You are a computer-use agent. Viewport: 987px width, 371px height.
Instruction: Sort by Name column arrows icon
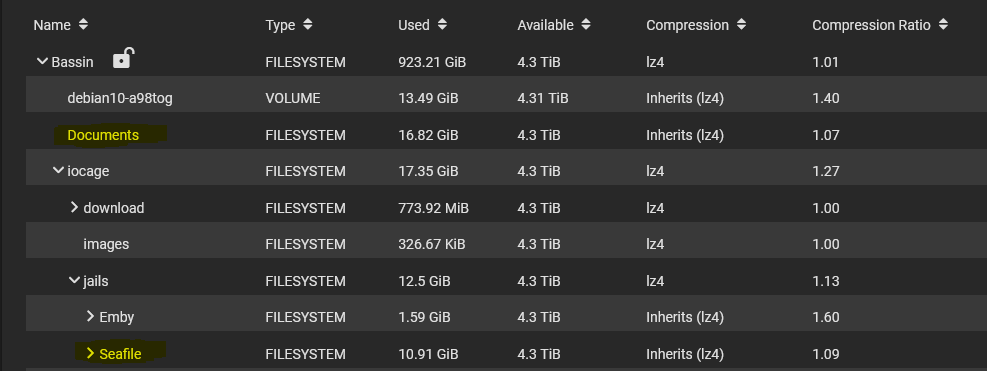(84, 25)
